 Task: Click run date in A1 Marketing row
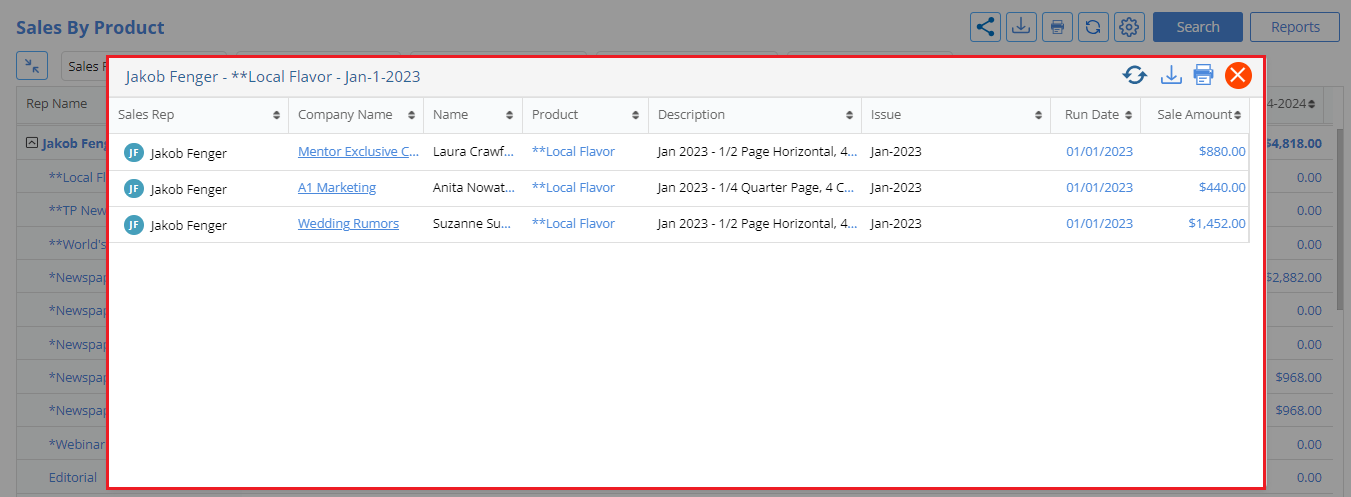(x=1099, y=188)
